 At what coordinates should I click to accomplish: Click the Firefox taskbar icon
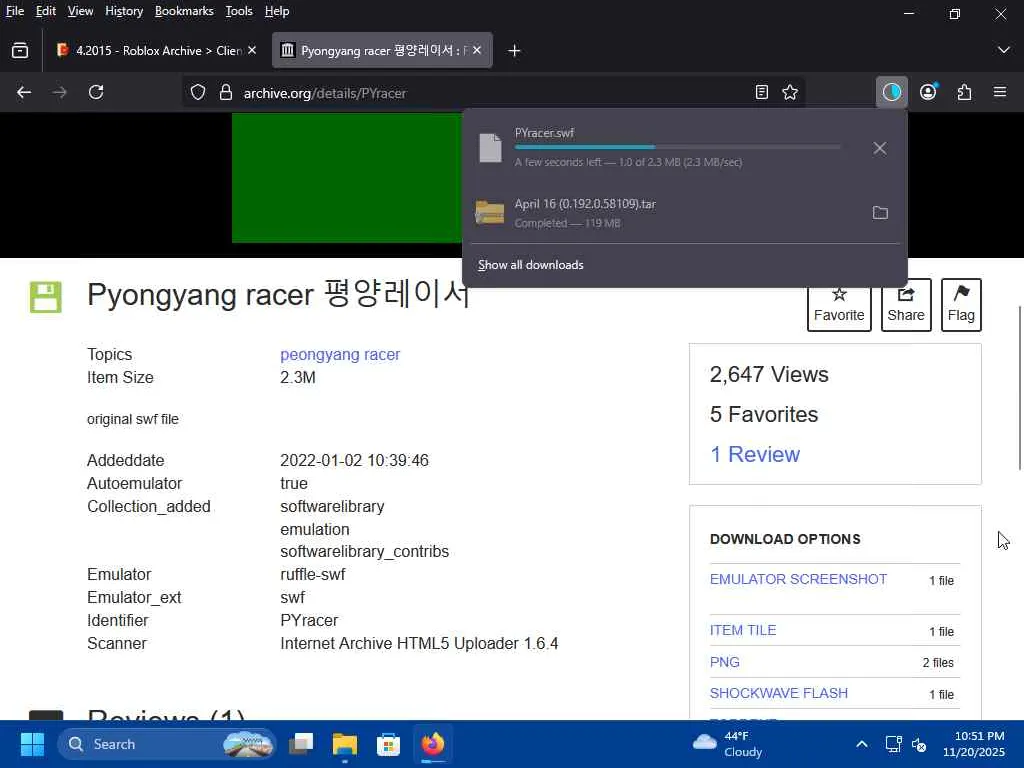(x=432, y=744)
